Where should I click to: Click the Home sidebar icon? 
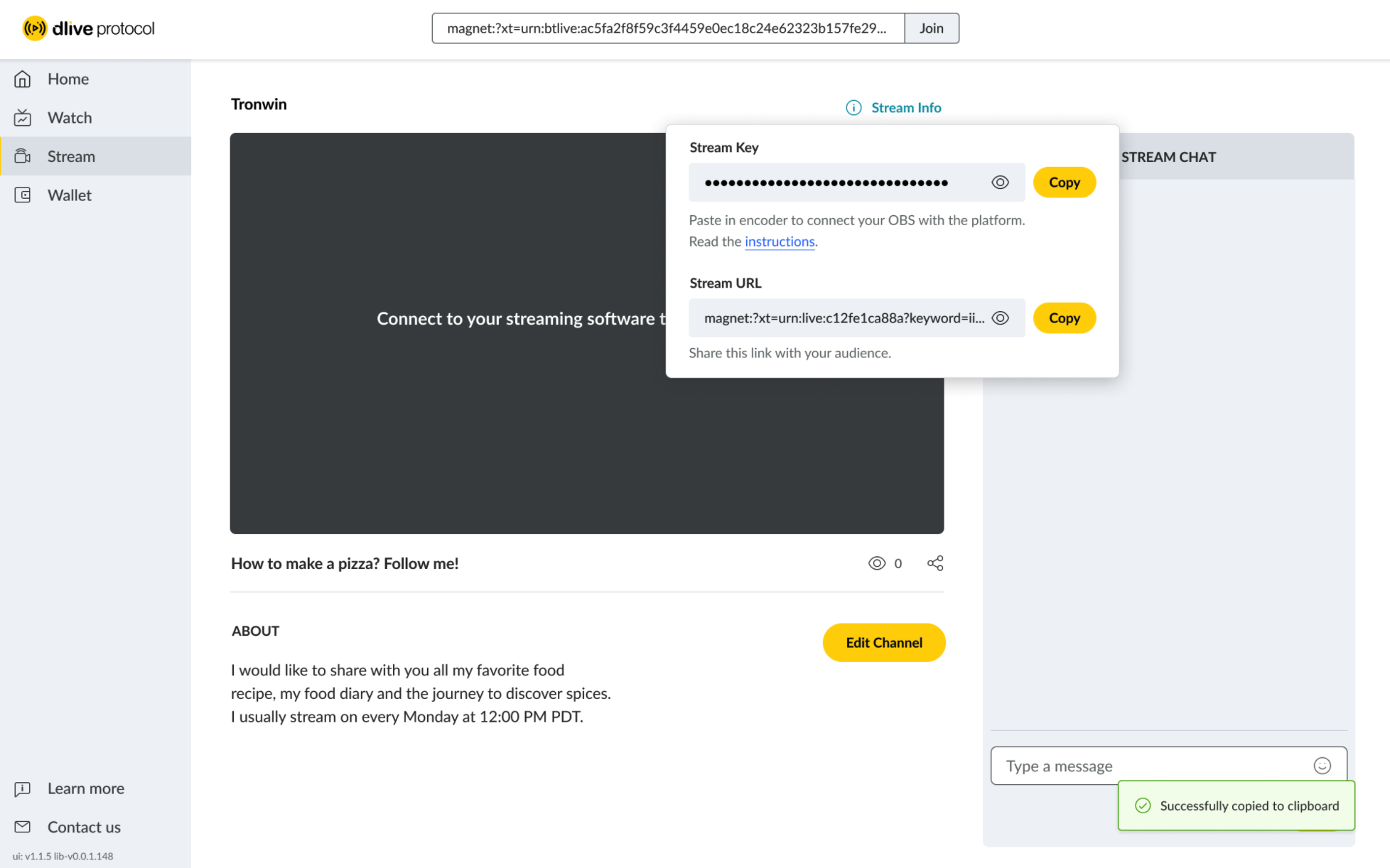pyautogui.click(x=23, y=79)
